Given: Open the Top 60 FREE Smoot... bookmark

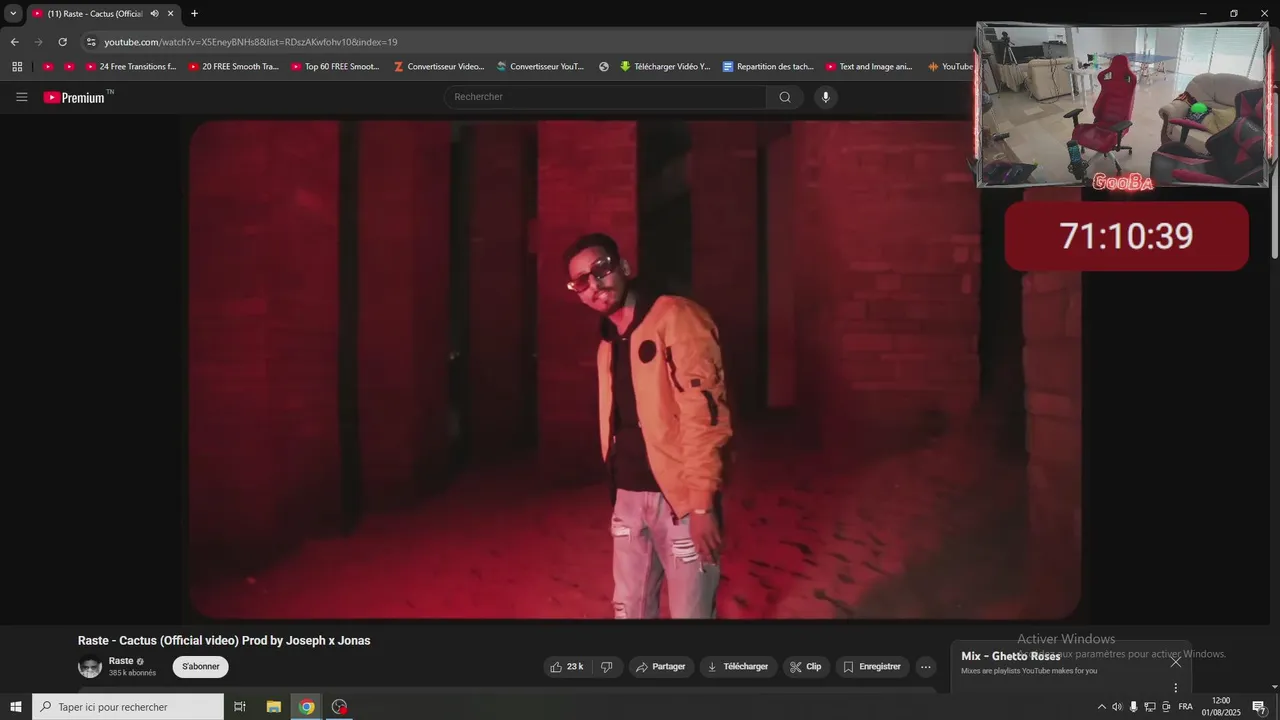Looking at the screenshot, I should [x=336, y=67].
